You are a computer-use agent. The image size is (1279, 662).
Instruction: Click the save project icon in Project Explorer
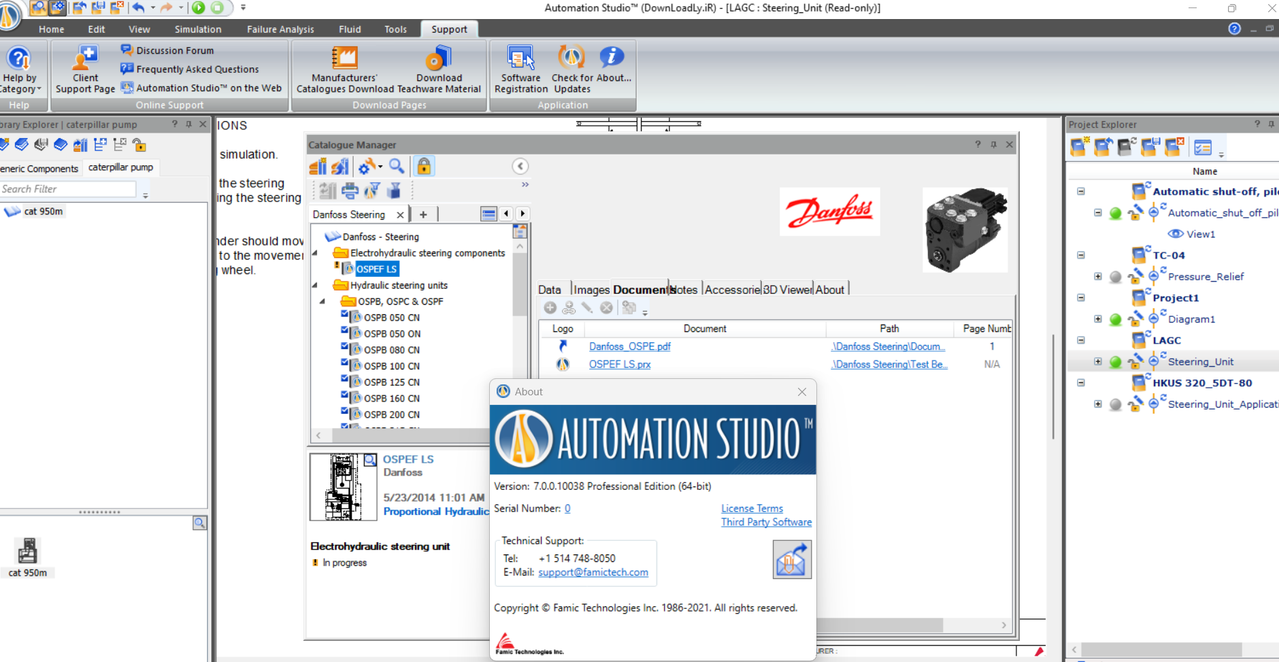(1151, 147)
